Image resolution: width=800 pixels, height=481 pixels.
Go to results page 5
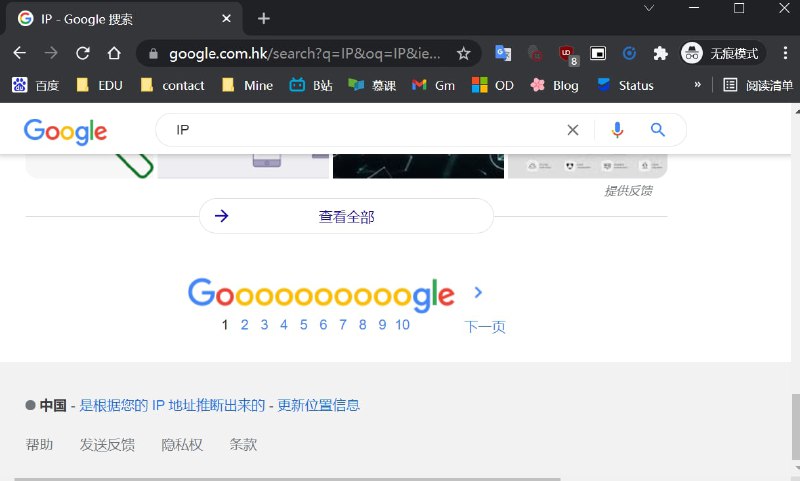[x=304, y=325]
